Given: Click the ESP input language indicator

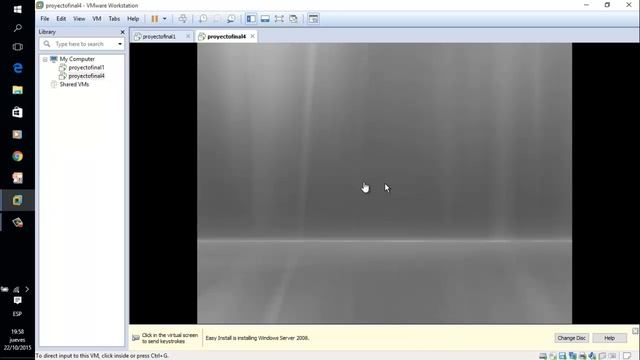Looking at the screenshot, I should point(17,314).
